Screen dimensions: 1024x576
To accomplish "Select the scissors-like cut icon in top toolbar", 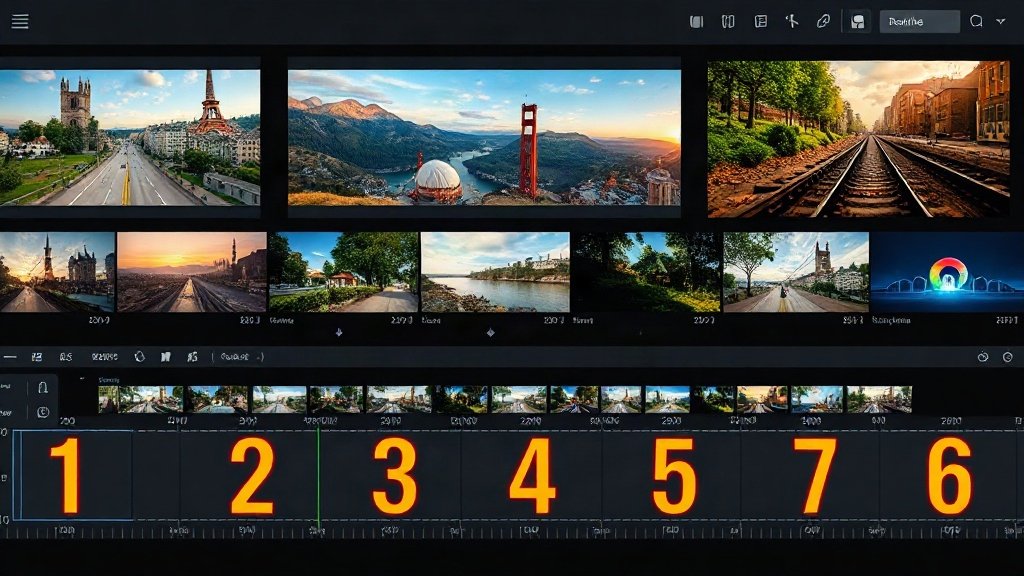I will coord(792,22).
